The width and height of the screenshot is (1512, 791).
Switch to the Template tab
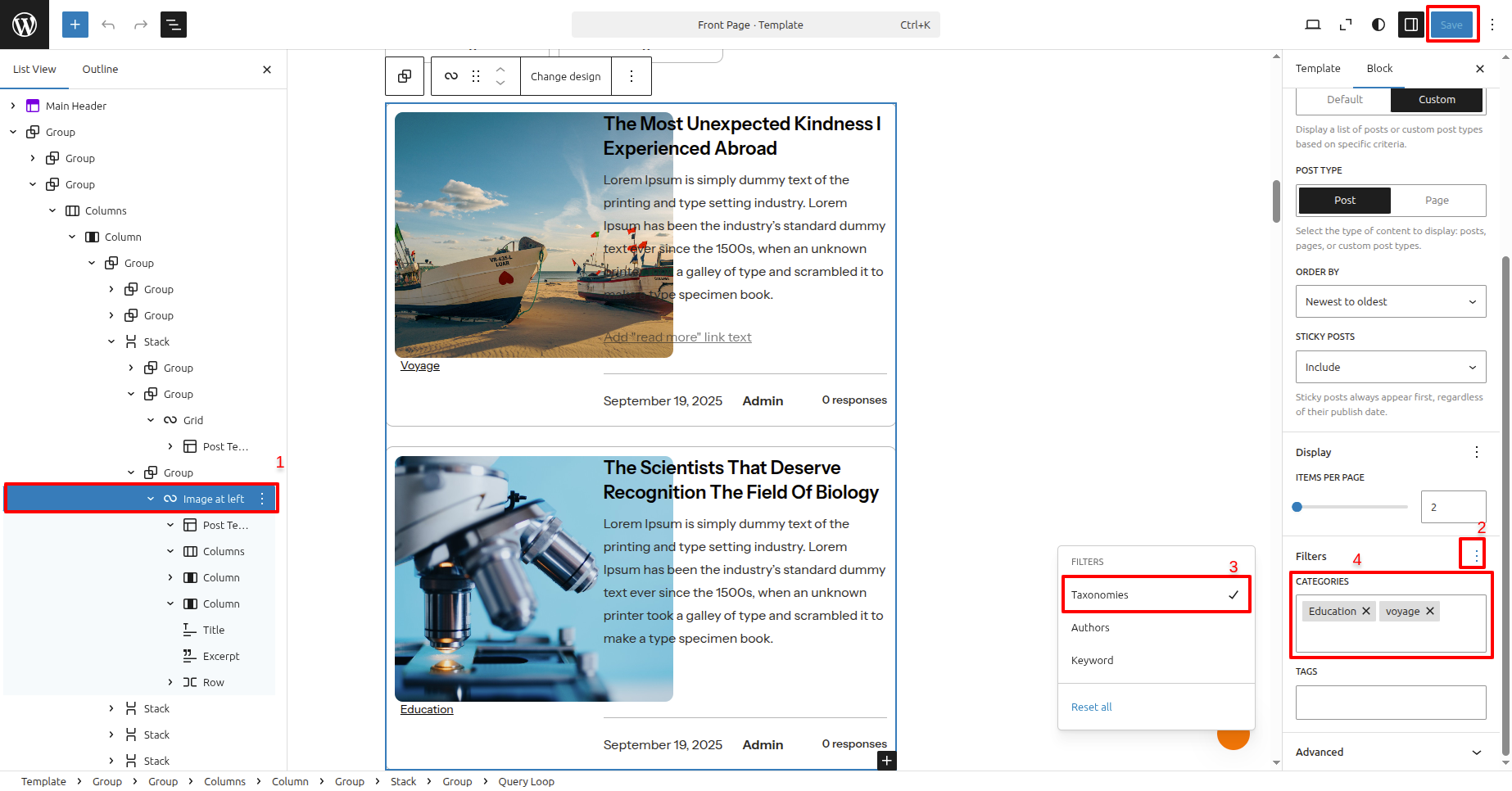point(1317,69)
